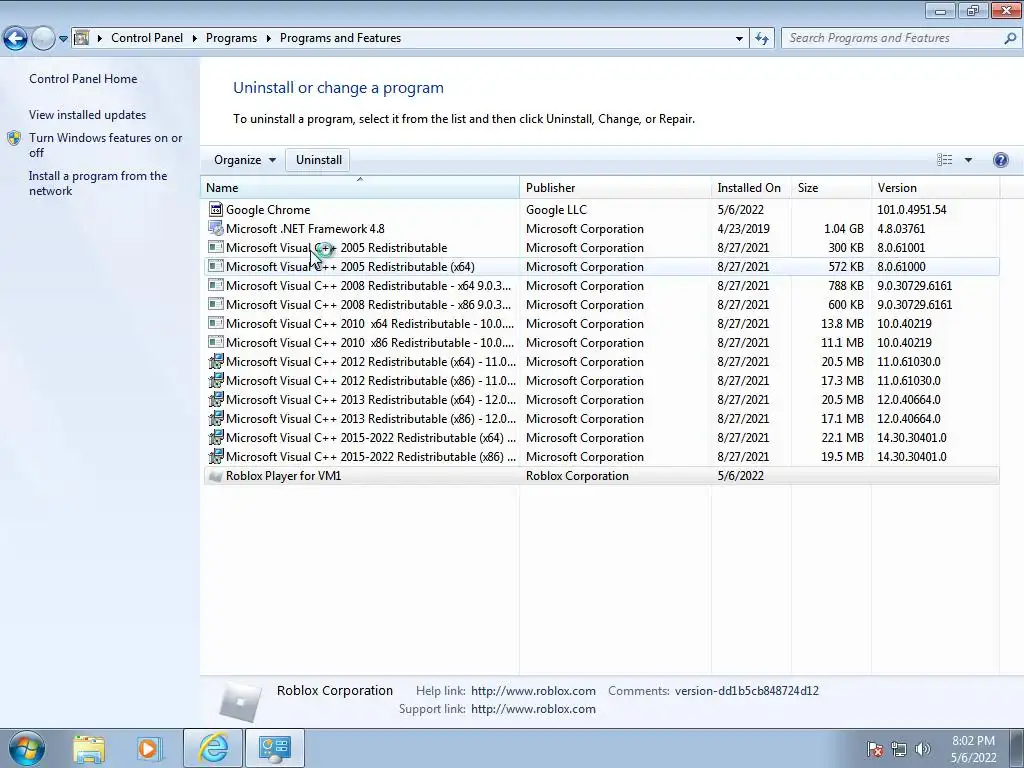Select Roblox Player for VM1 entry

pyautogui.click(x=601, y=476)
